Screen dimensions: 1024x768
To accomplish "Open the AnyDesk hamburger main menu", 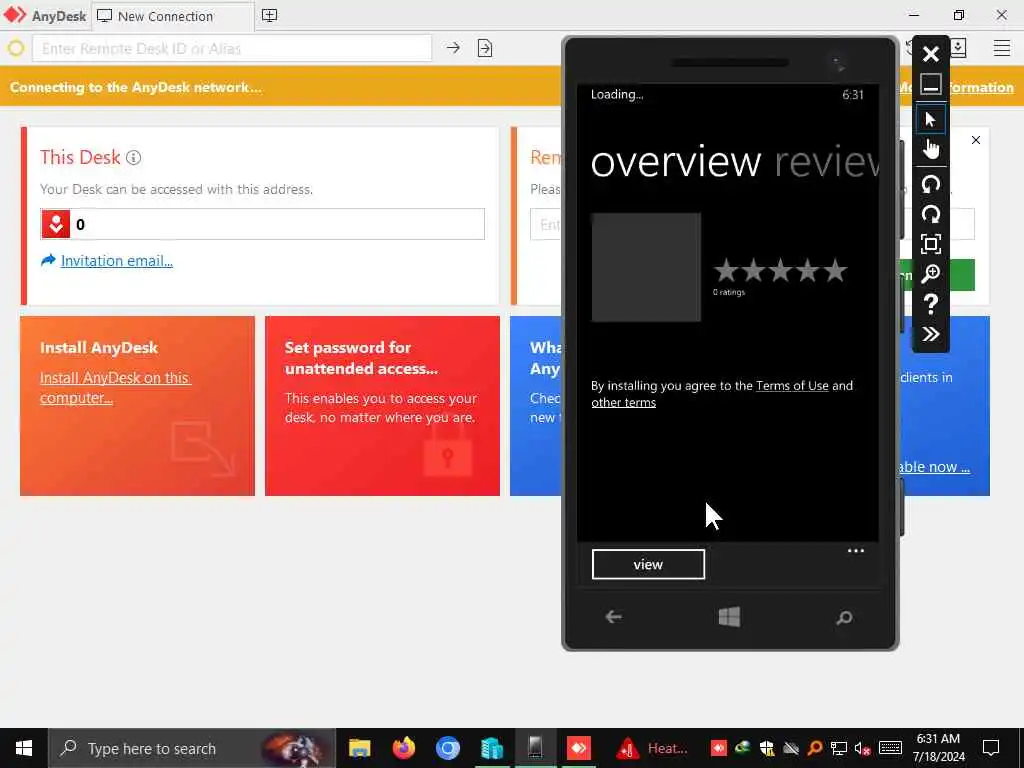I will pyautogui.click(x=1002, y=48).
